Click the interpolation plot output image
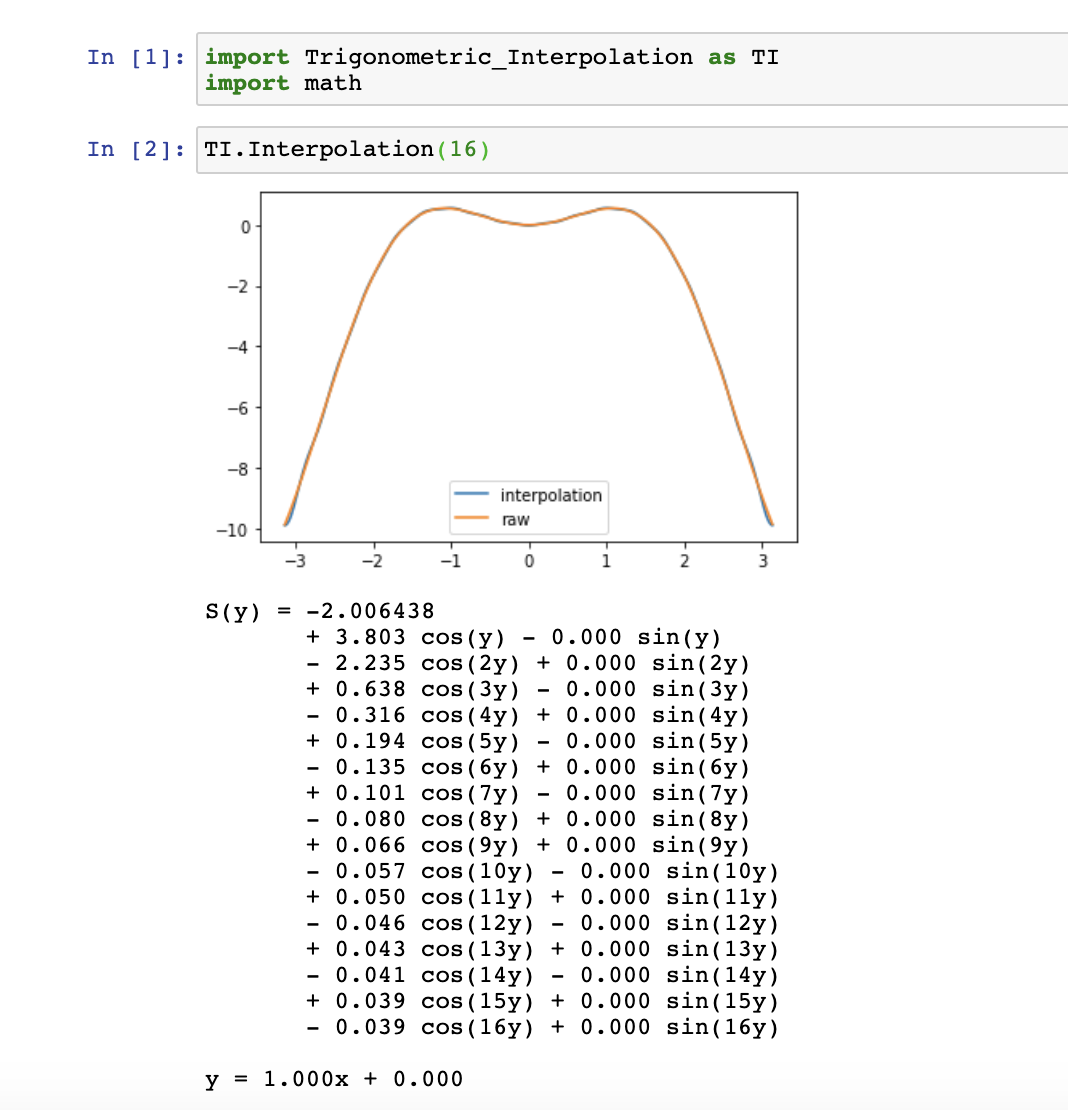The width and height of the screenshot is (1068, 1110). pyautogui.click(x=507, y=382)
